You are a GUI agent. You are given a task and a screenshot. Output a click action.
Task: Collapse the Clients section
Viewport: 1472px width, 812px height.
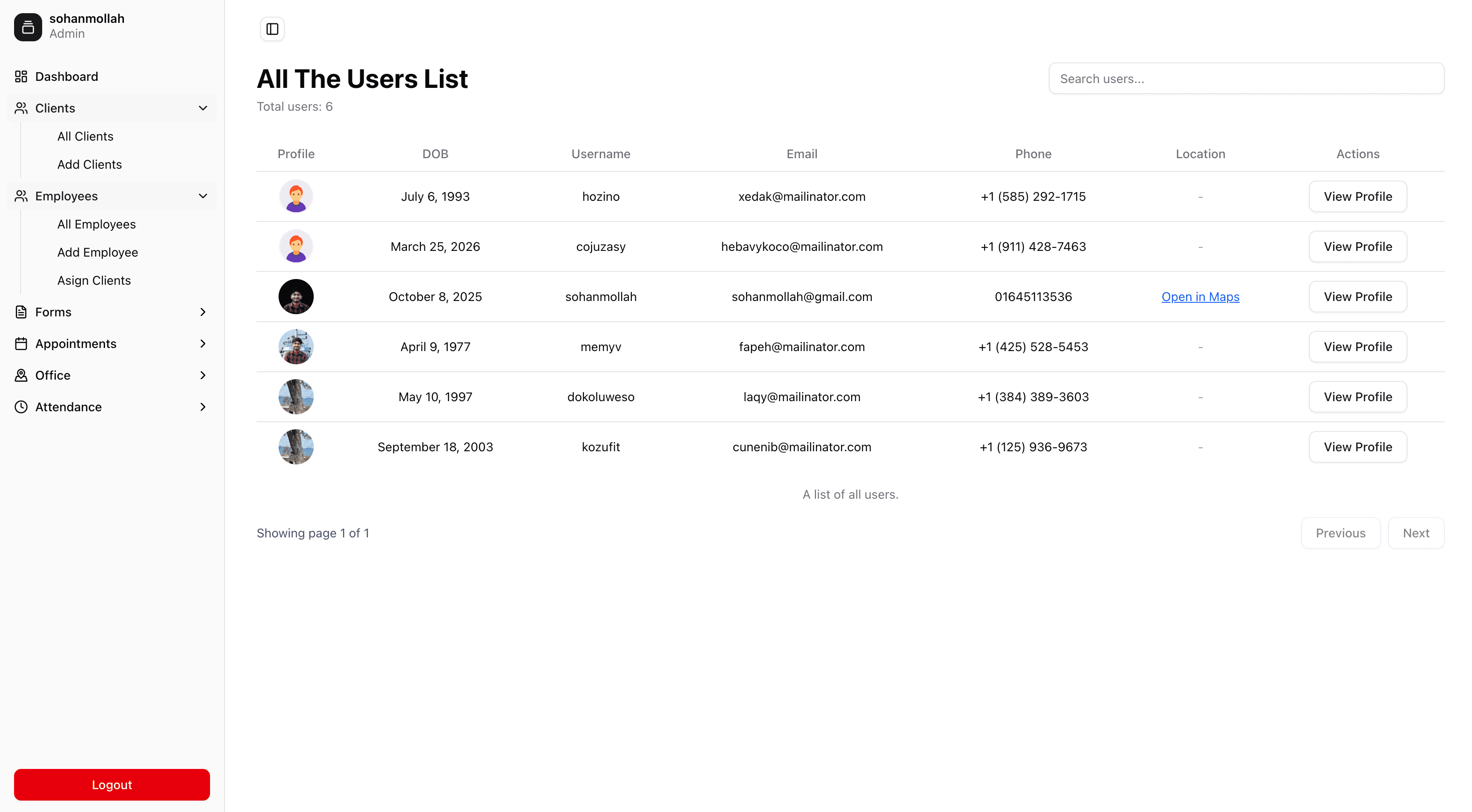point(203,108)
